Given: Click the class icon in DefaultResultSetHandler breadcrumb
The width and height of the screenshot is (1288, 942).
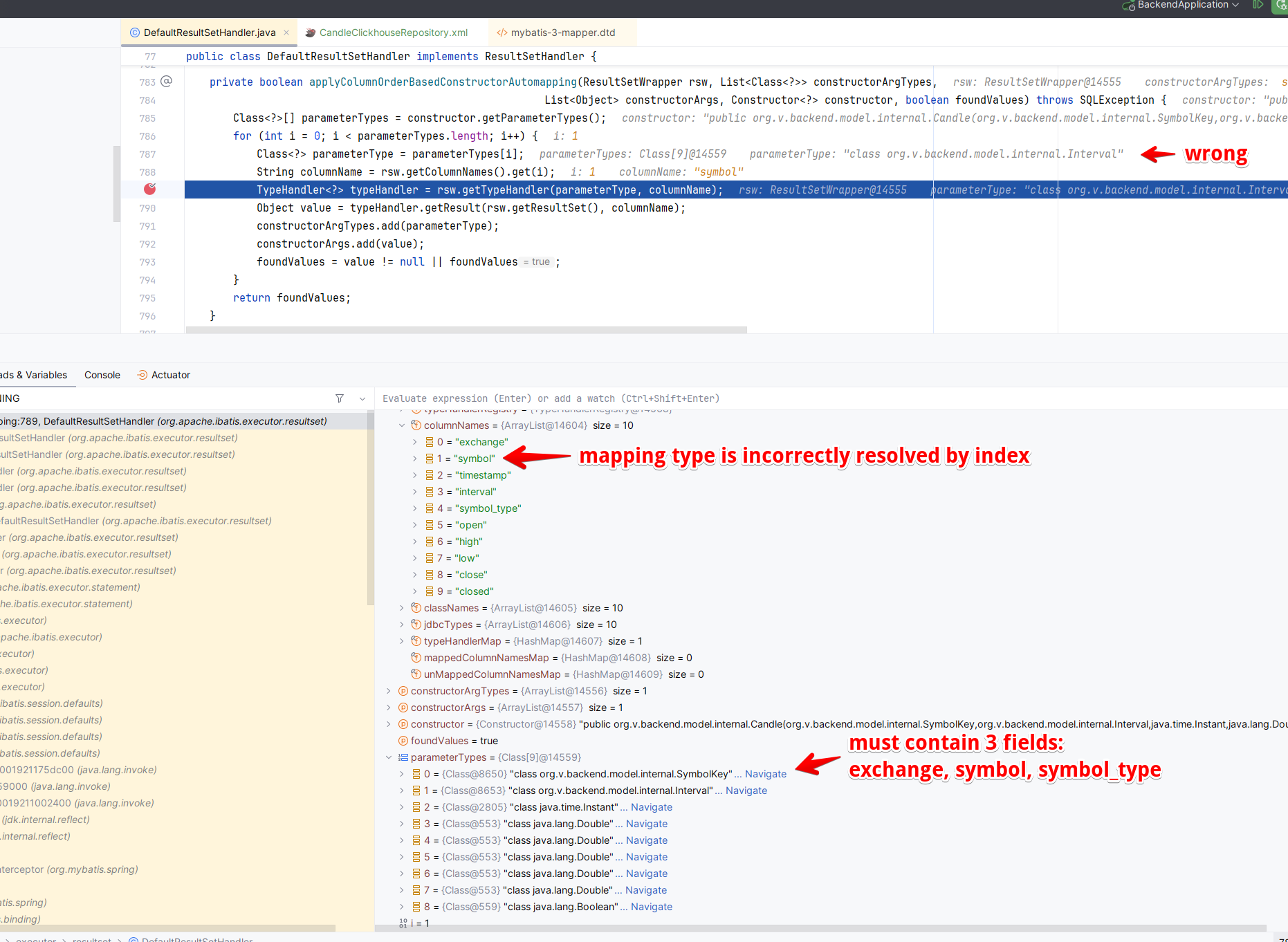Looking at the screenshot, I should coord(134,939).
